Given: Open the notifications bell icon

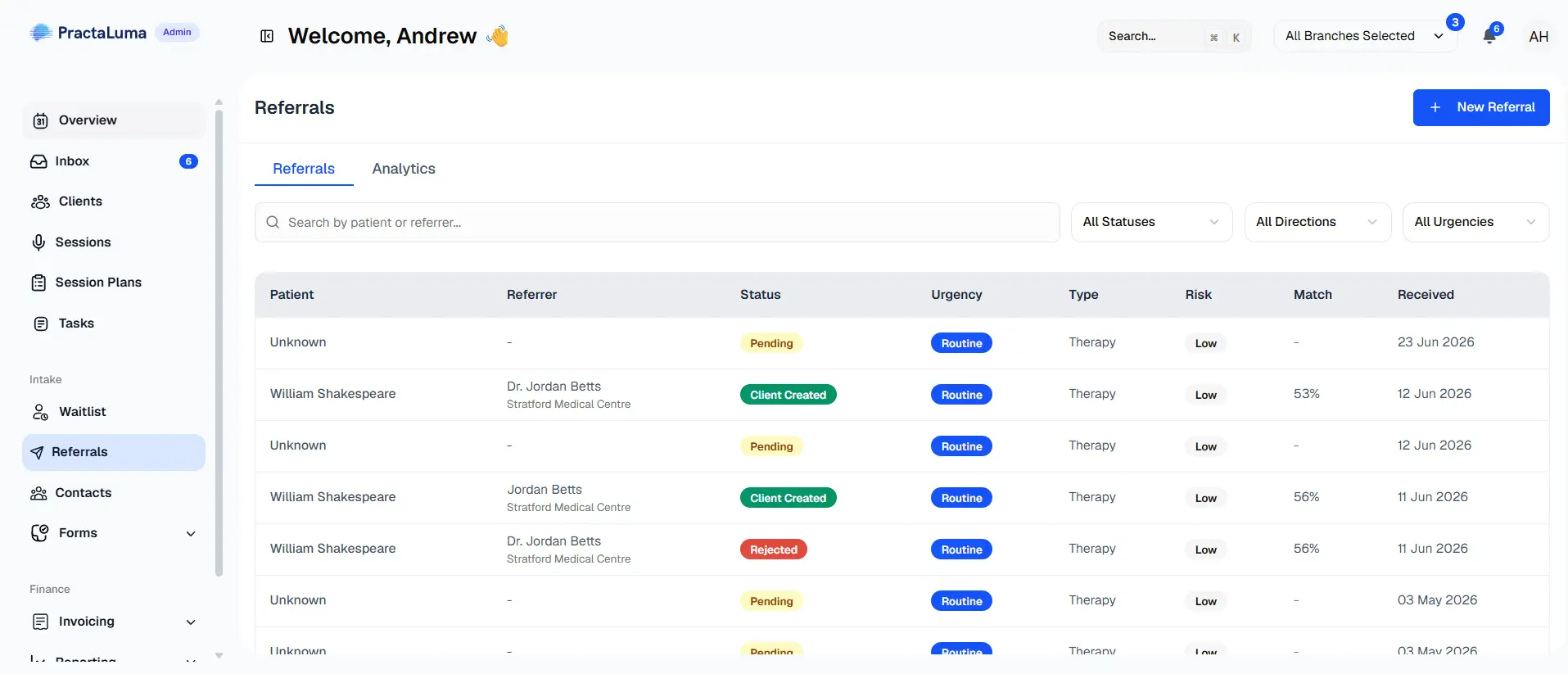Looking at the screenshot, I should 1489,36.
